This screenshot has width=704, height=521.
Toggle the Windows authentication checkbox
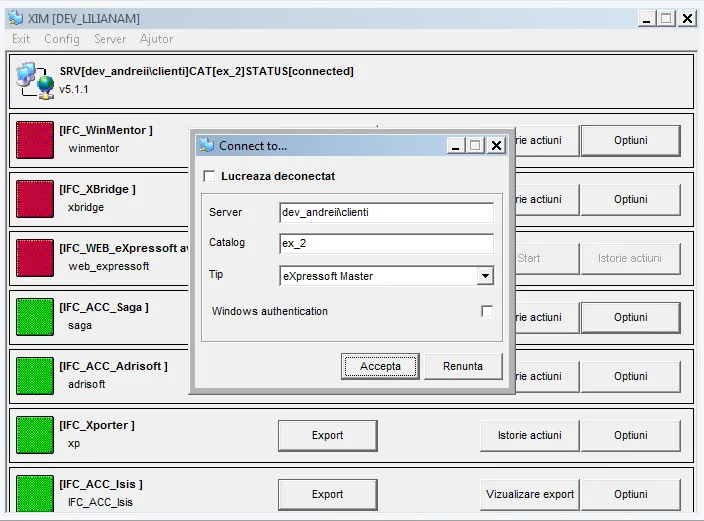coord(487,311)
